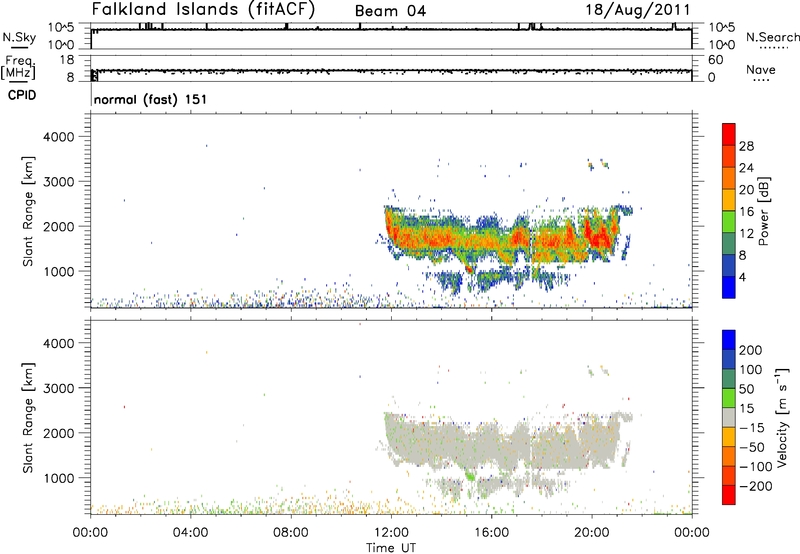
Task: Click the "04:00" time axis tick label
Action: pyautogui.click(x=190, y=533)
